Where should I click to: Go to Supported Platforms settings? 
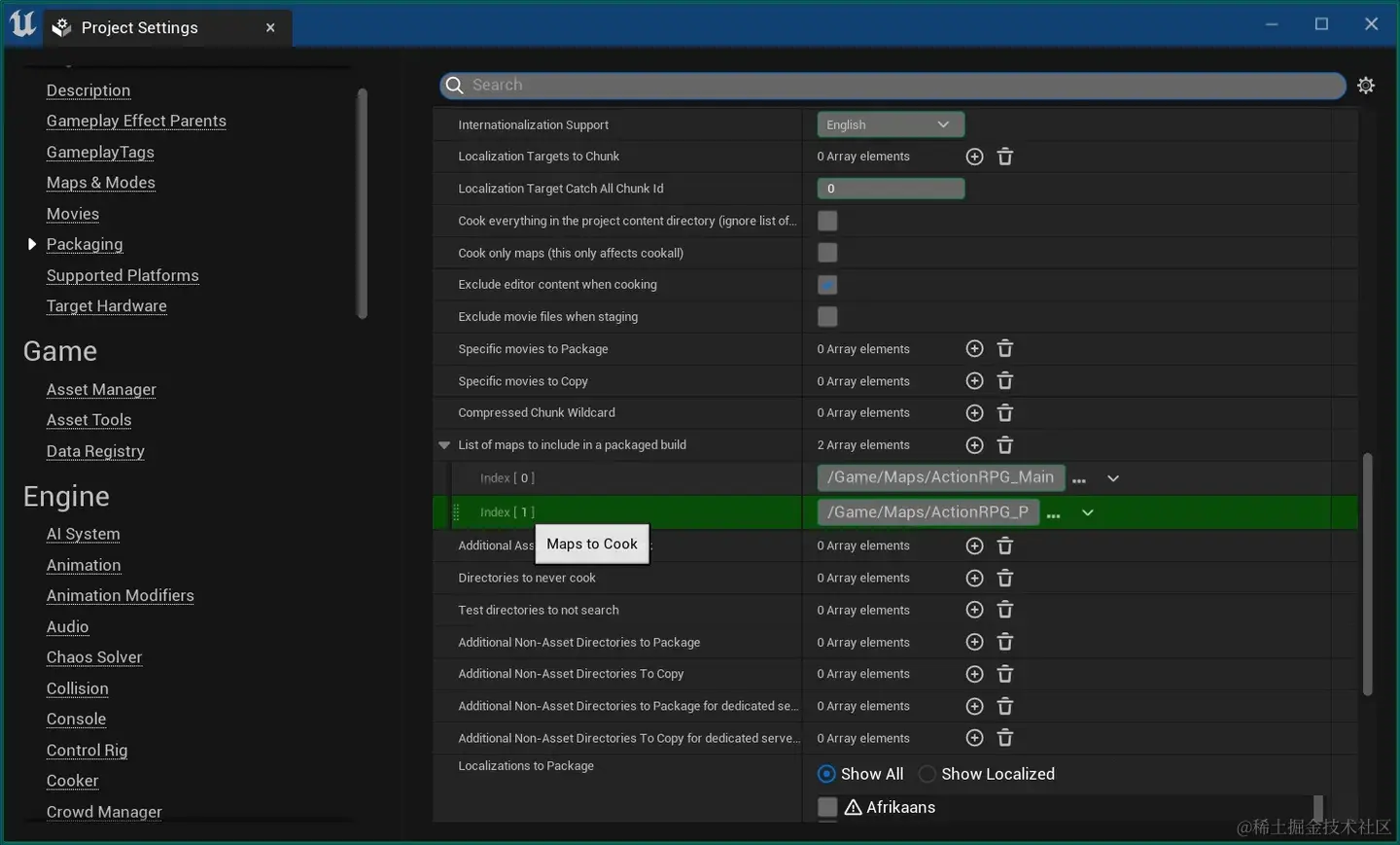[x=122, y=275]
